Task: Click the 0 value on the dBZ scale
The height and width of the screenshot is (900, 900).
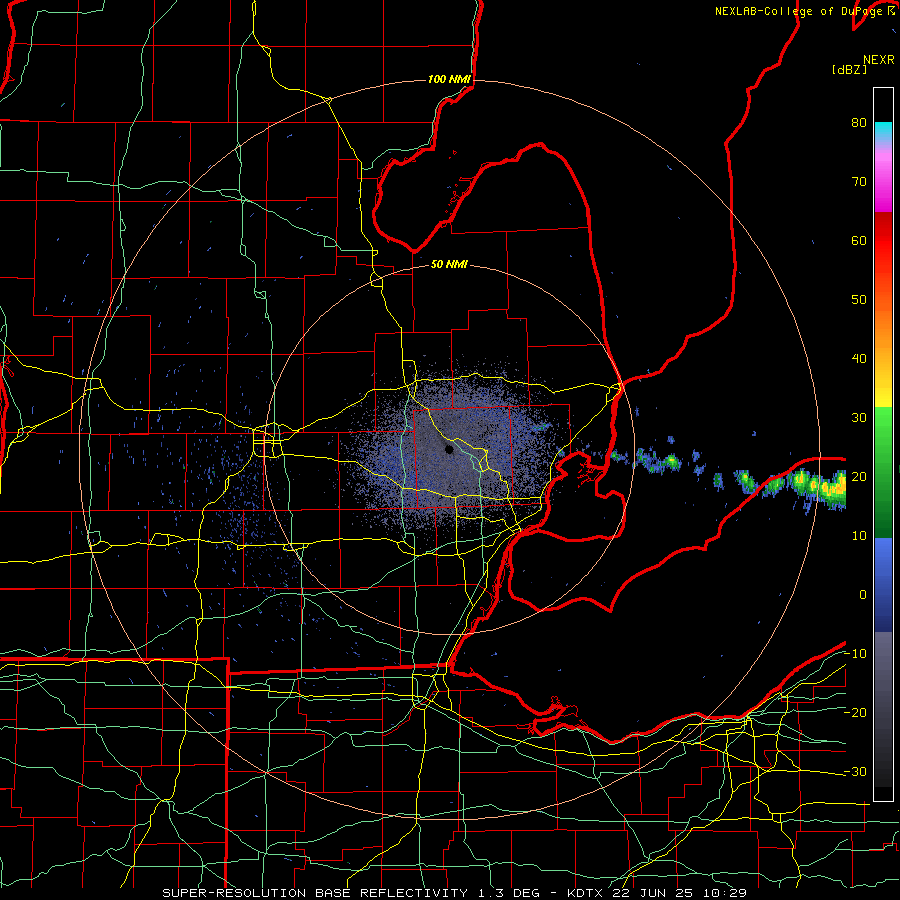Action: [x=863, y=595]
